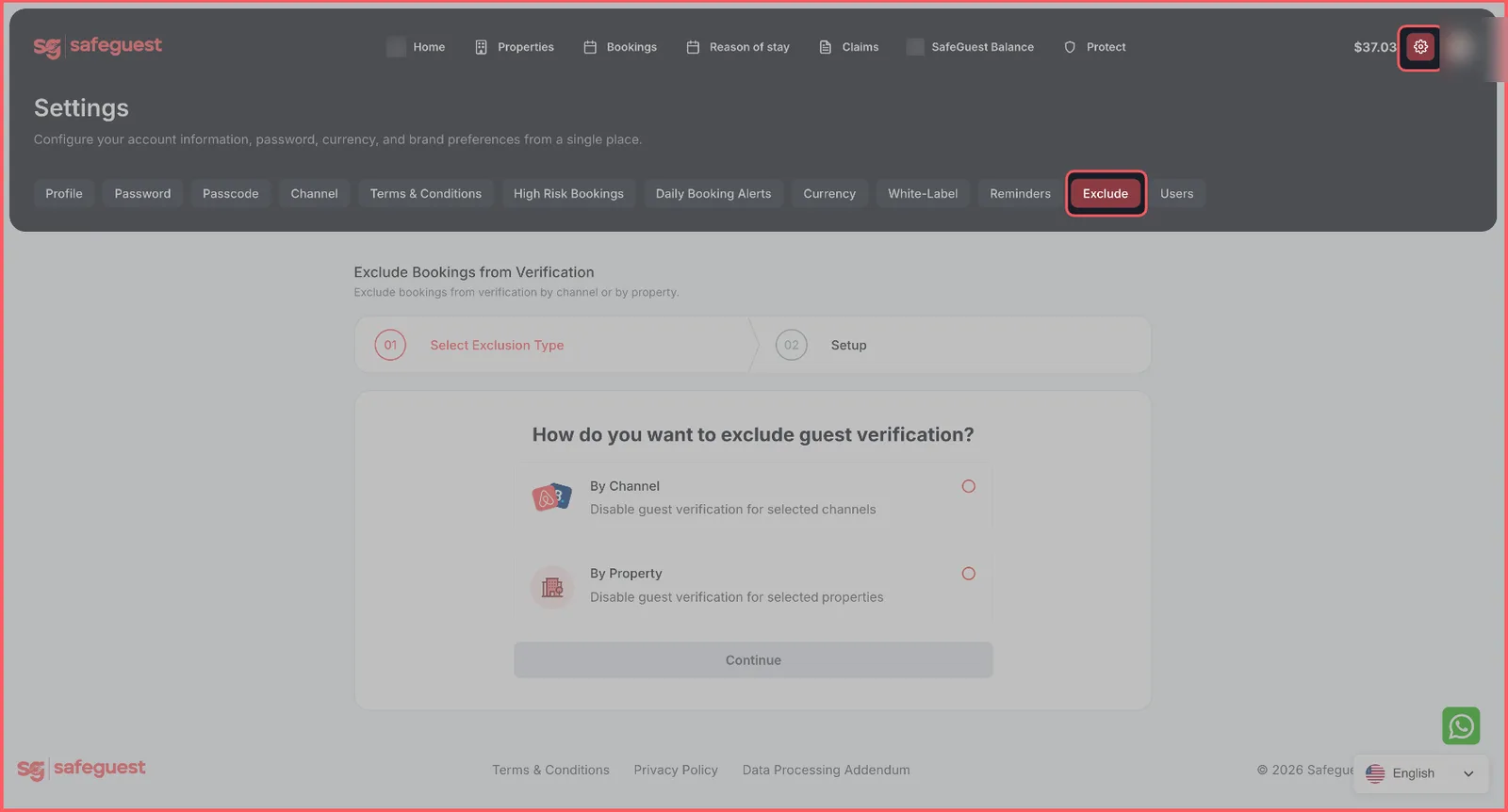Click the Bookings calendar icon
Image resolution: width=1508 pixels, height=812 pixels.
pos(590,47)
